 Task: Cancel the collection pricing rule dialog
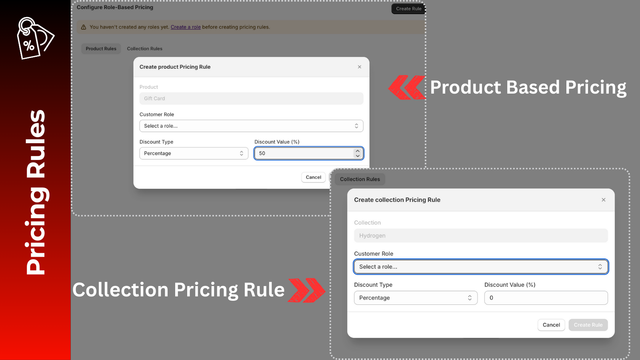pyautogui.click(x=551, y=325)
